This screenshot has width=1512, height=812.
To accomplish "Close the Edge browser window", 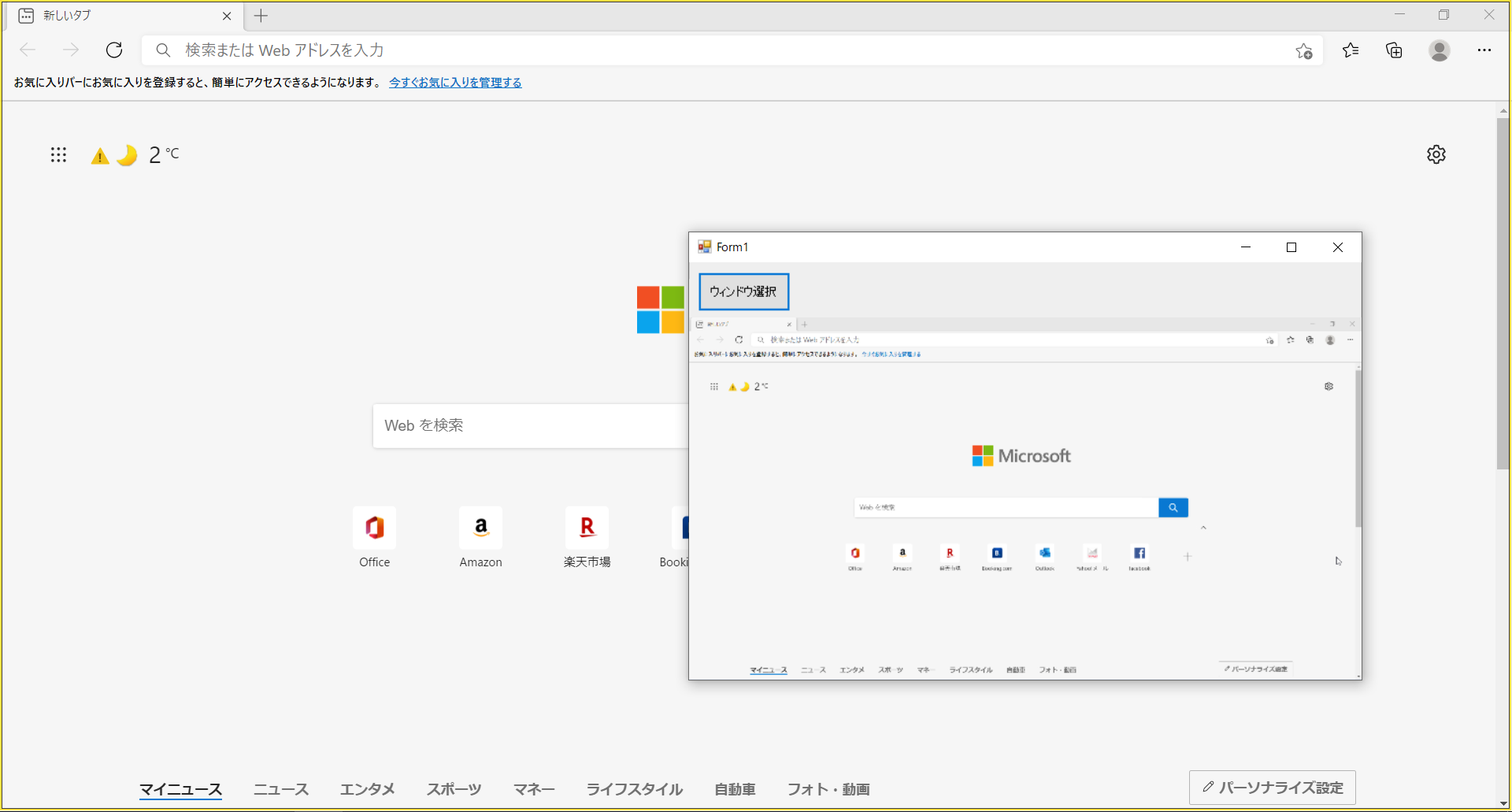I will click(x=1488, y=15).
